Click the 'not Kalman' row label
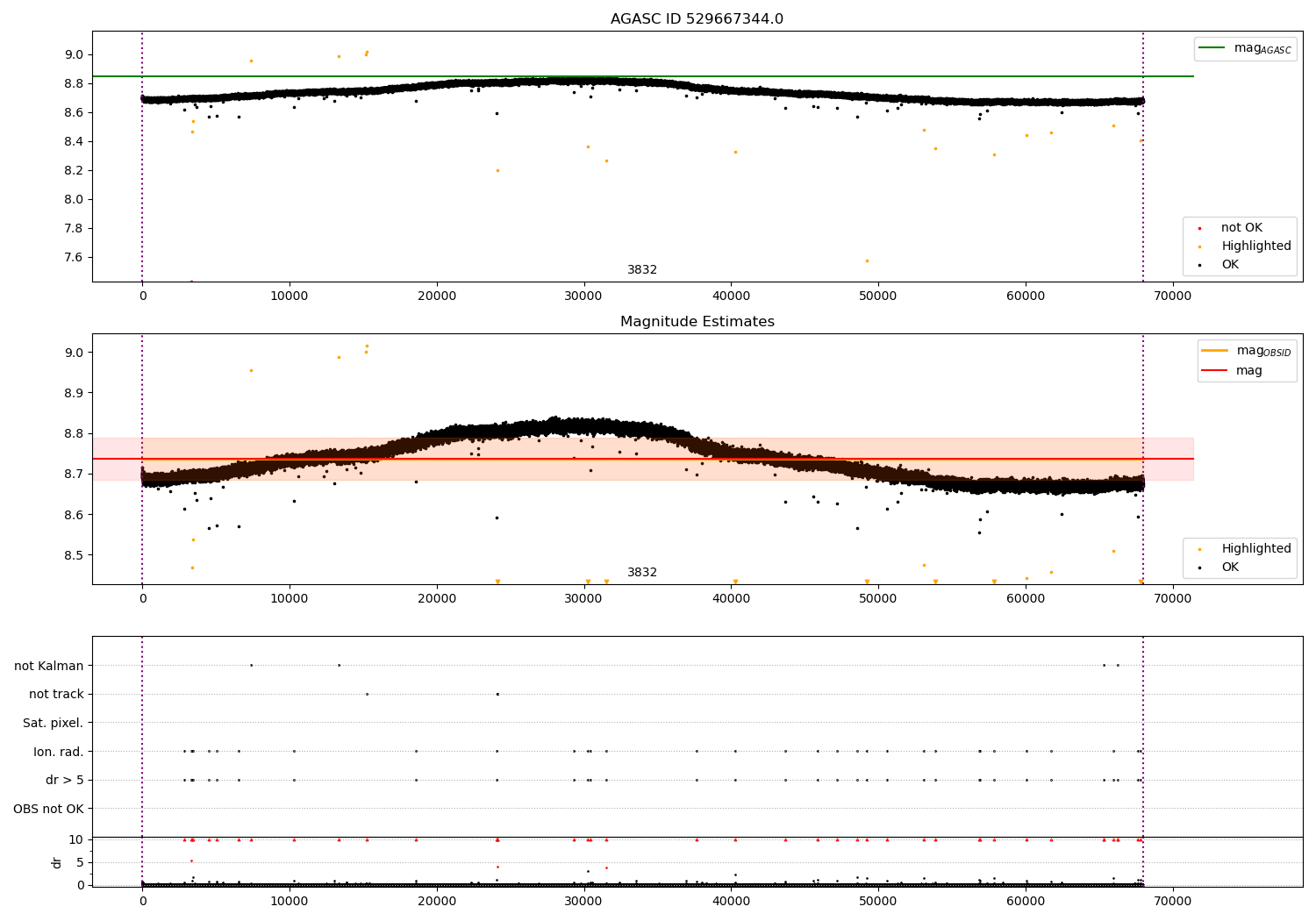1316x921 pixels. 49,666
